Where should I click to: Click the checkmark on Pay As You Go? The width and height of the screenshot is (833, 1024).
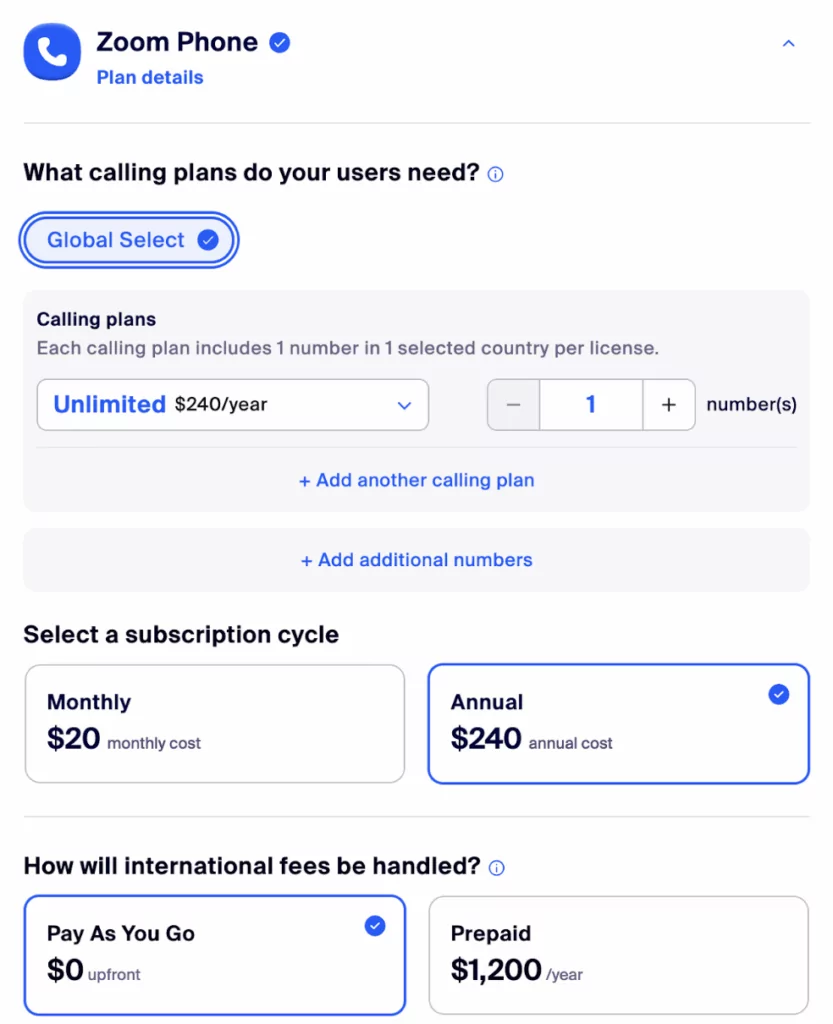click(375, 926)
